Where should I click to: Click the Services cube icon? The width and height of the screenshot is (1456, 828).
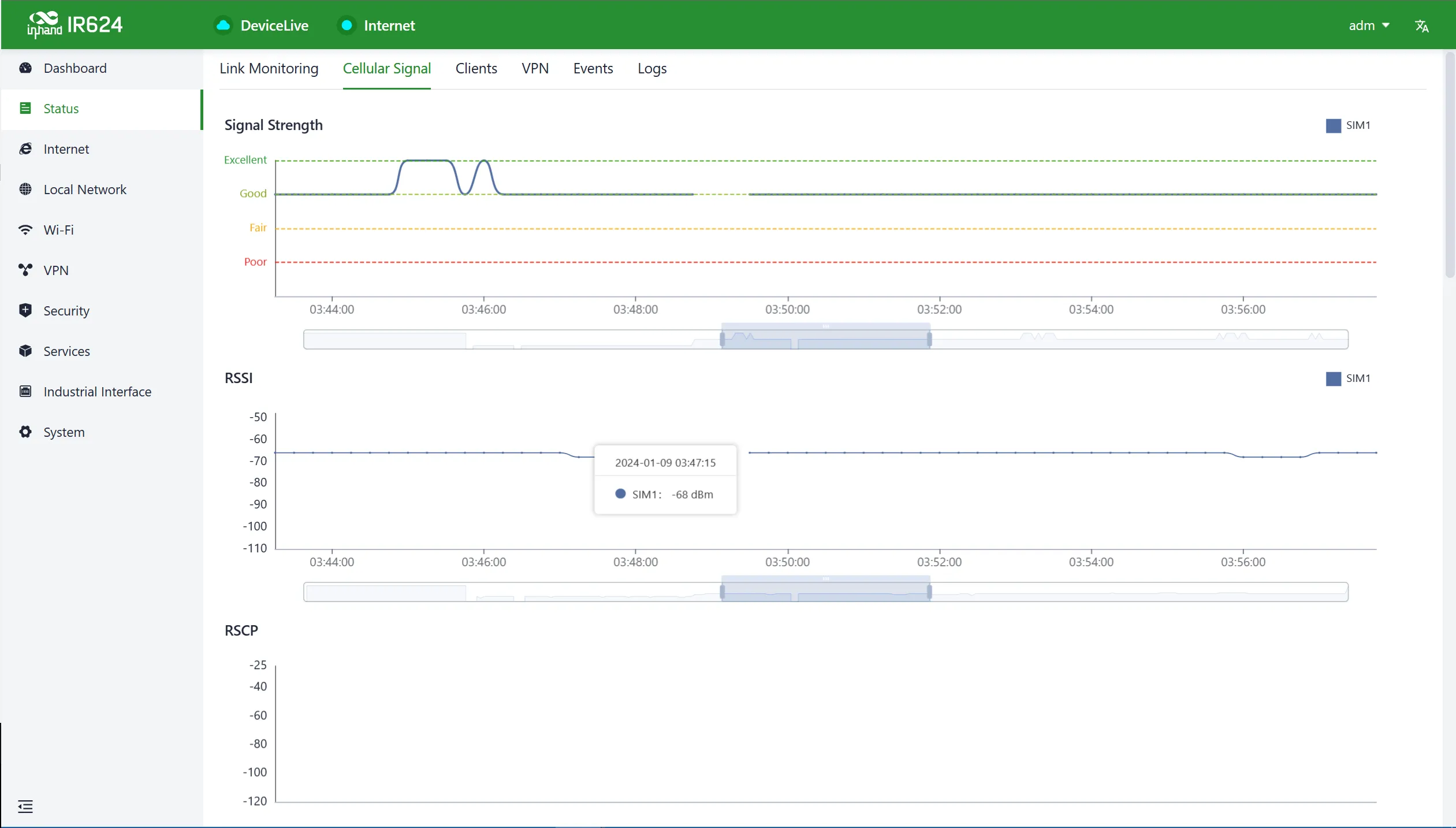[x=25, y=351]
